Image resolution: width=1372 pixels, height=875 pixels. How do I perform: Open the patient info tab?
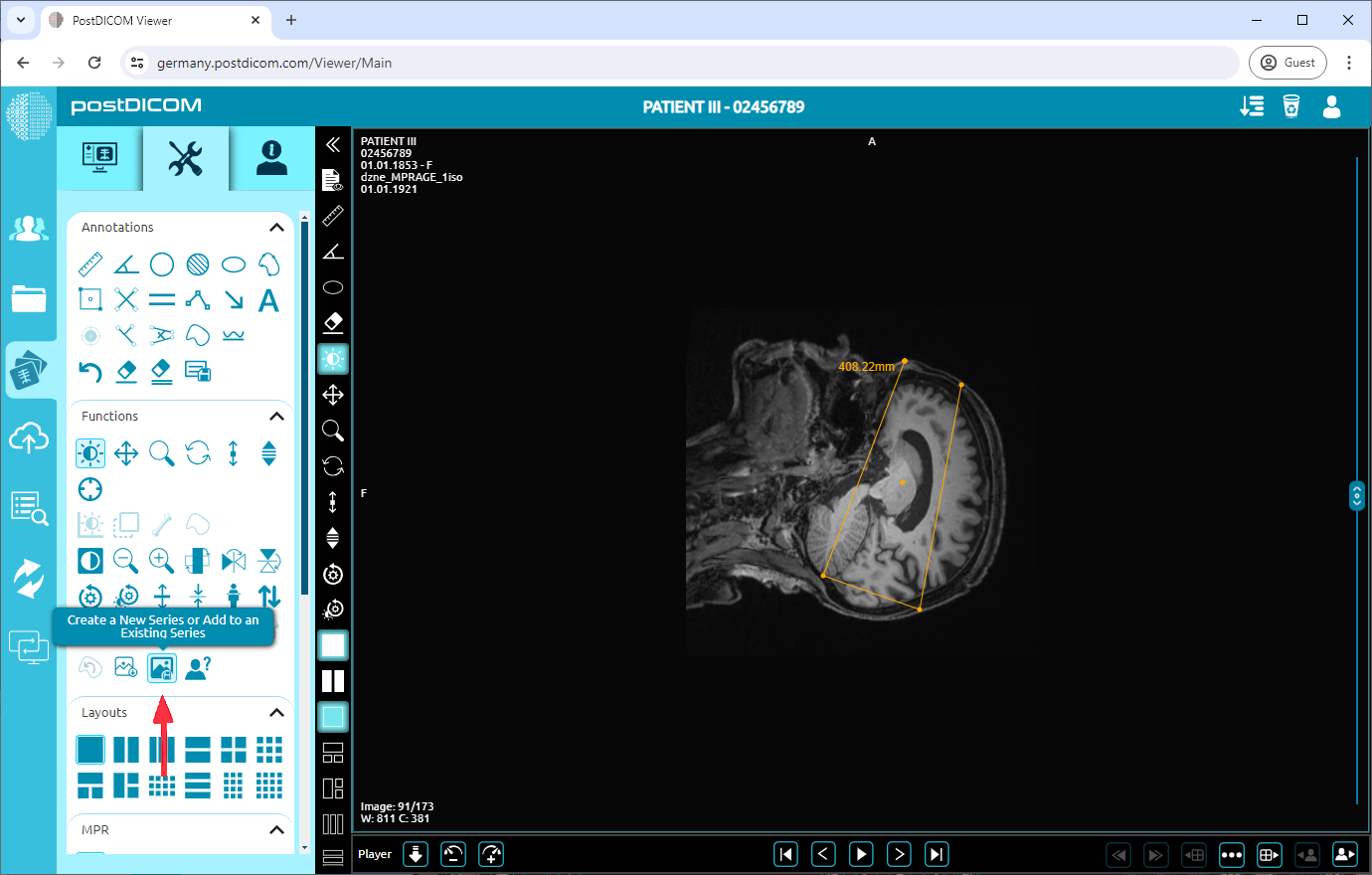(271, 158)
